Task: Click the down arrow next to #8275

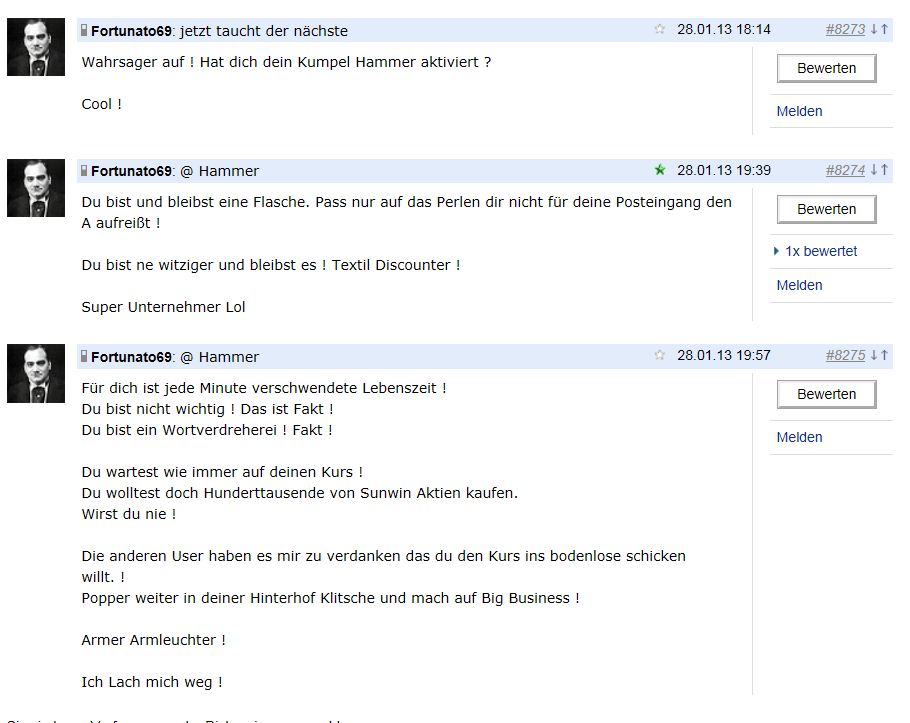Action: pos(874,355)
